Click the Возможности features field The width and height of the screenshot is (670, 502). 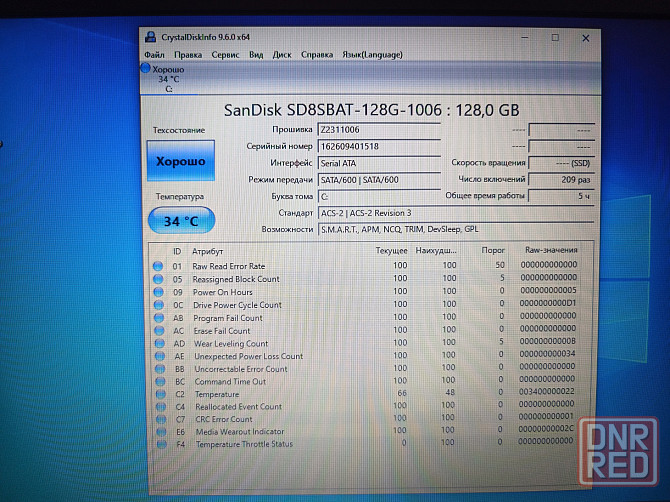(x=455, y=229)
